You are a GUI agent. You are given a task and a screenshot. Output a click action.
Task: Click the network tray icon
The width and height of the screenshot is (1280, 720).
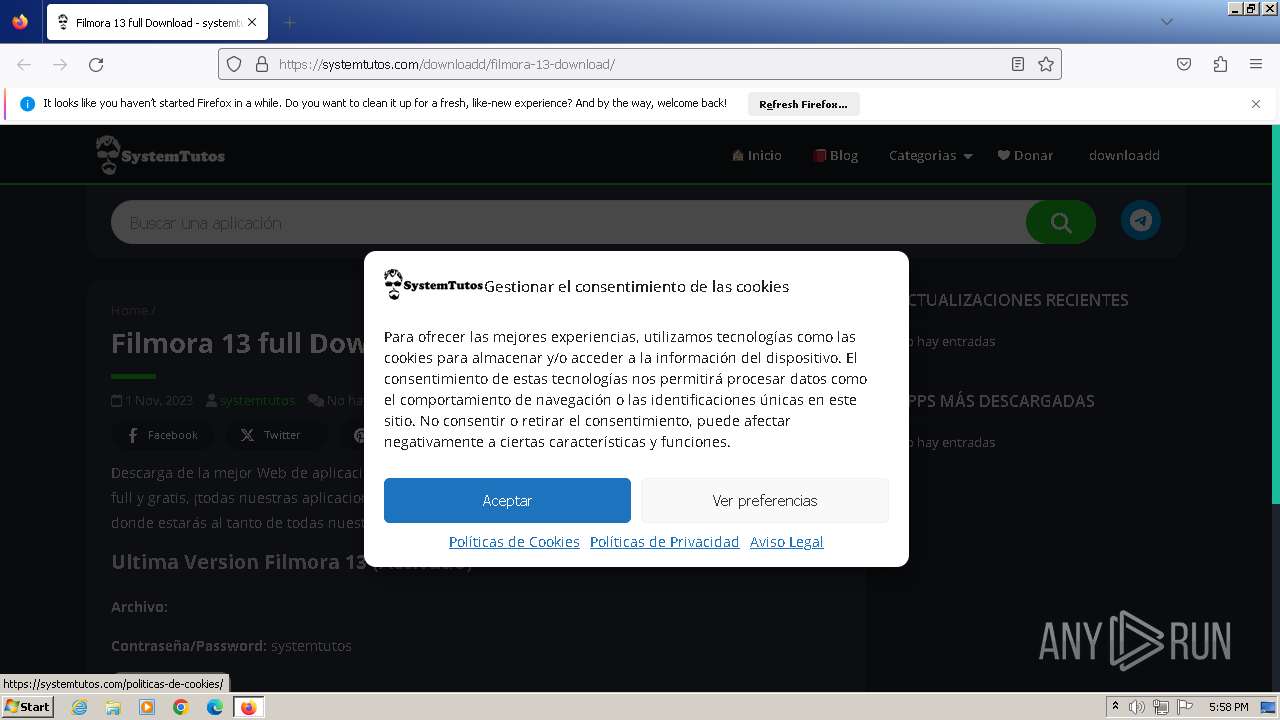[1161, 707]
